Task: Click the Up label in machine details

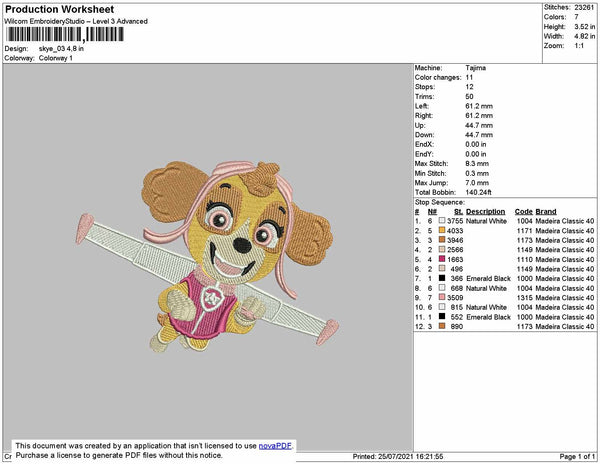Action: tap(420, 125)
